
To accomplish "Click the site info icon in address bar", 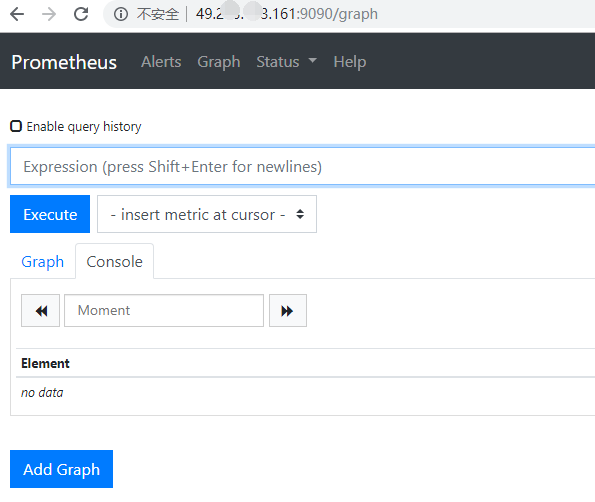I will tap(121, 14).
